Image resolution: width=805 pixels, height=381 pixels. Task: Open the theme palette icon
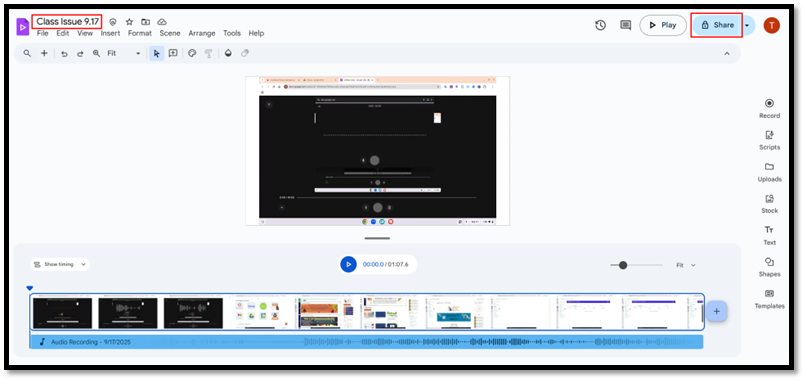[x=192, y=53]
